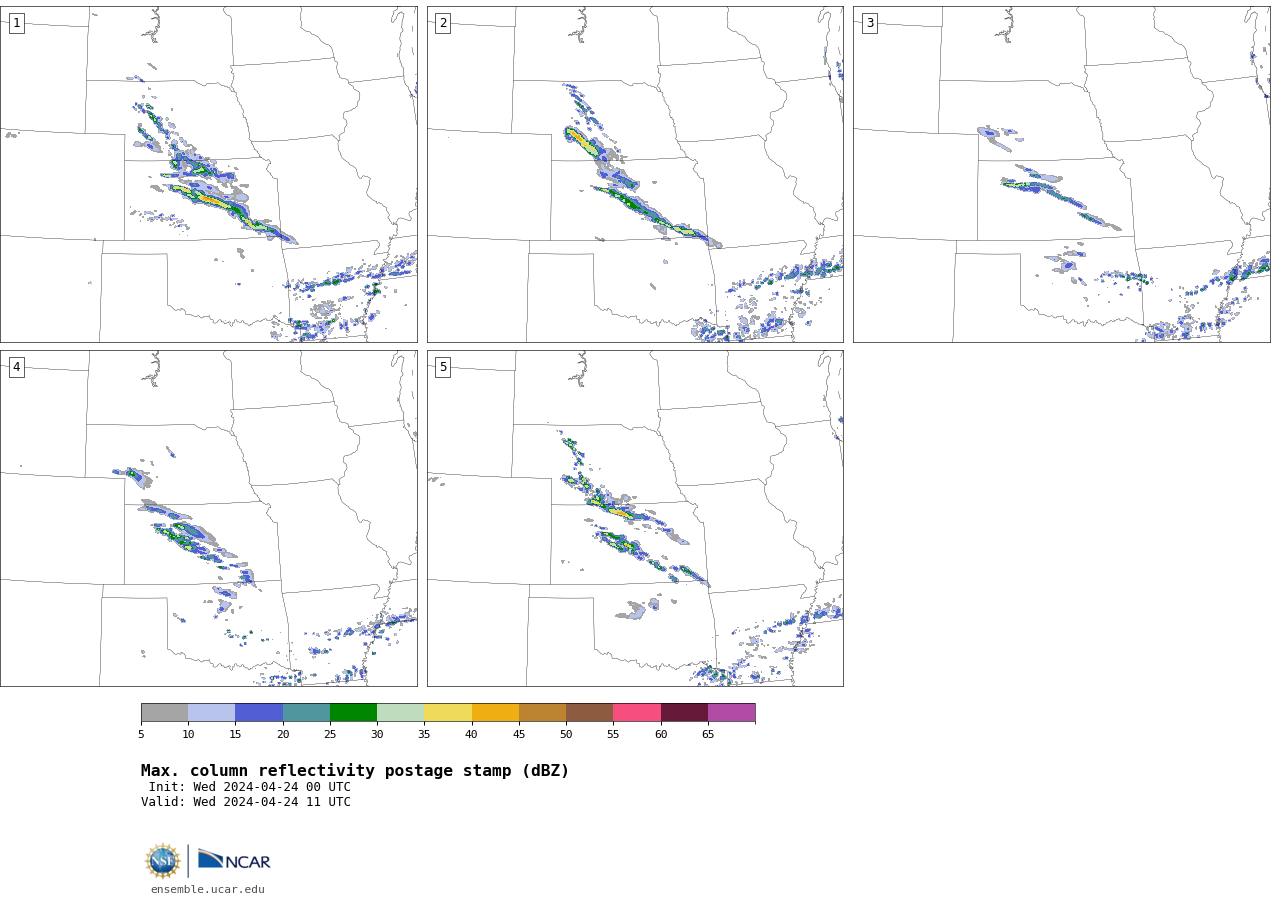Click the light lavender 10-15 dBZ swatch
This screenshot has width=1280, height=901.
211,713
